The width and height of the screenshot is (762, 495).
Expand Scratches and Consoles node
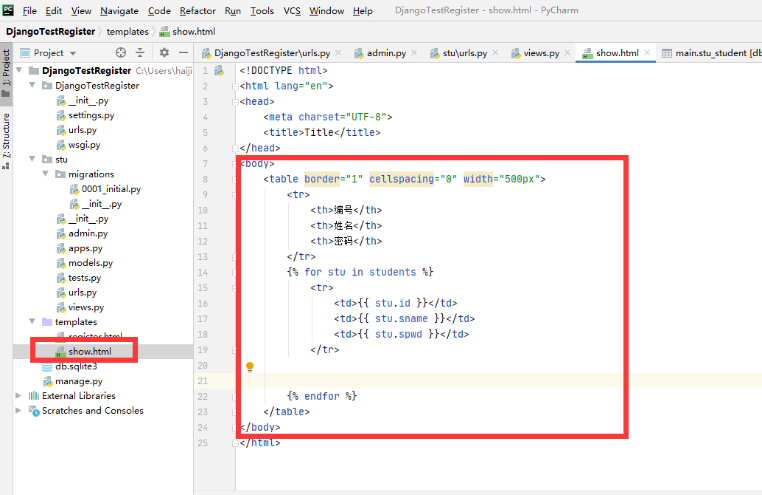click(18, 410)
